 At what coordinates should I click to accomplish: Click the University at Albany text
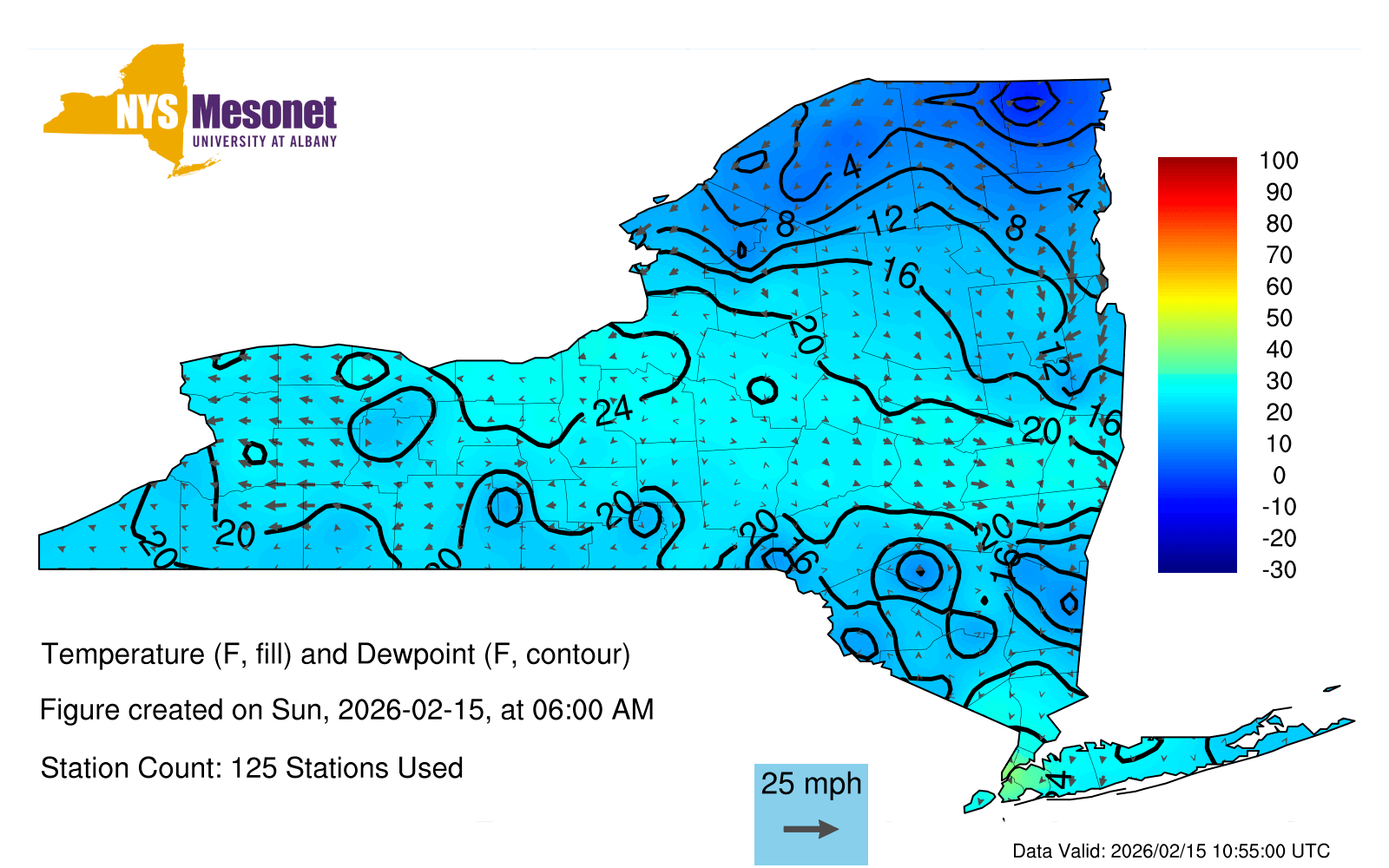tap(264, 141)
